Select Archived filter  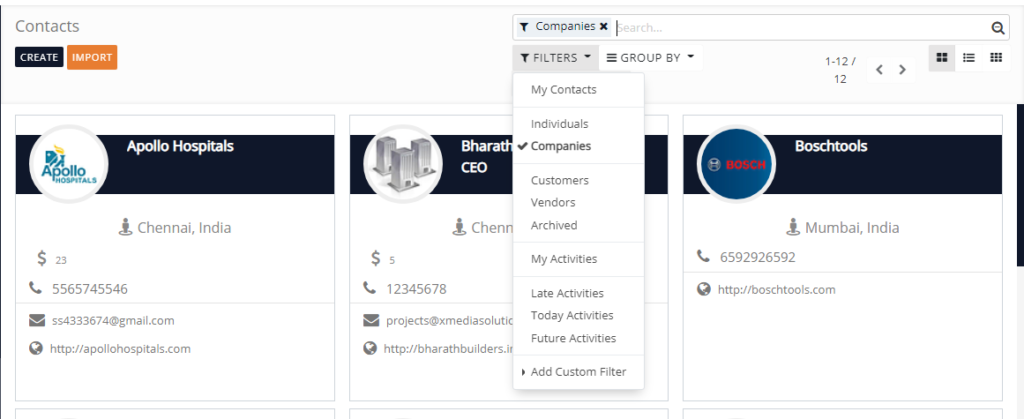[554, 225]
